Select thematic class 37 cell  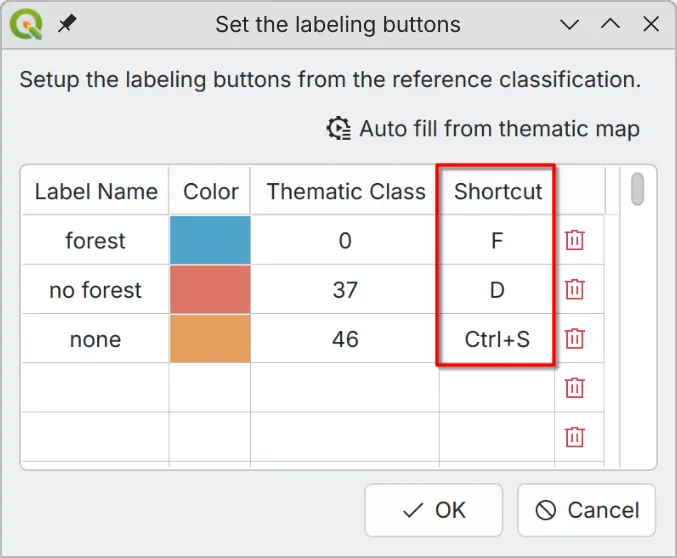(x=345, y=290)
